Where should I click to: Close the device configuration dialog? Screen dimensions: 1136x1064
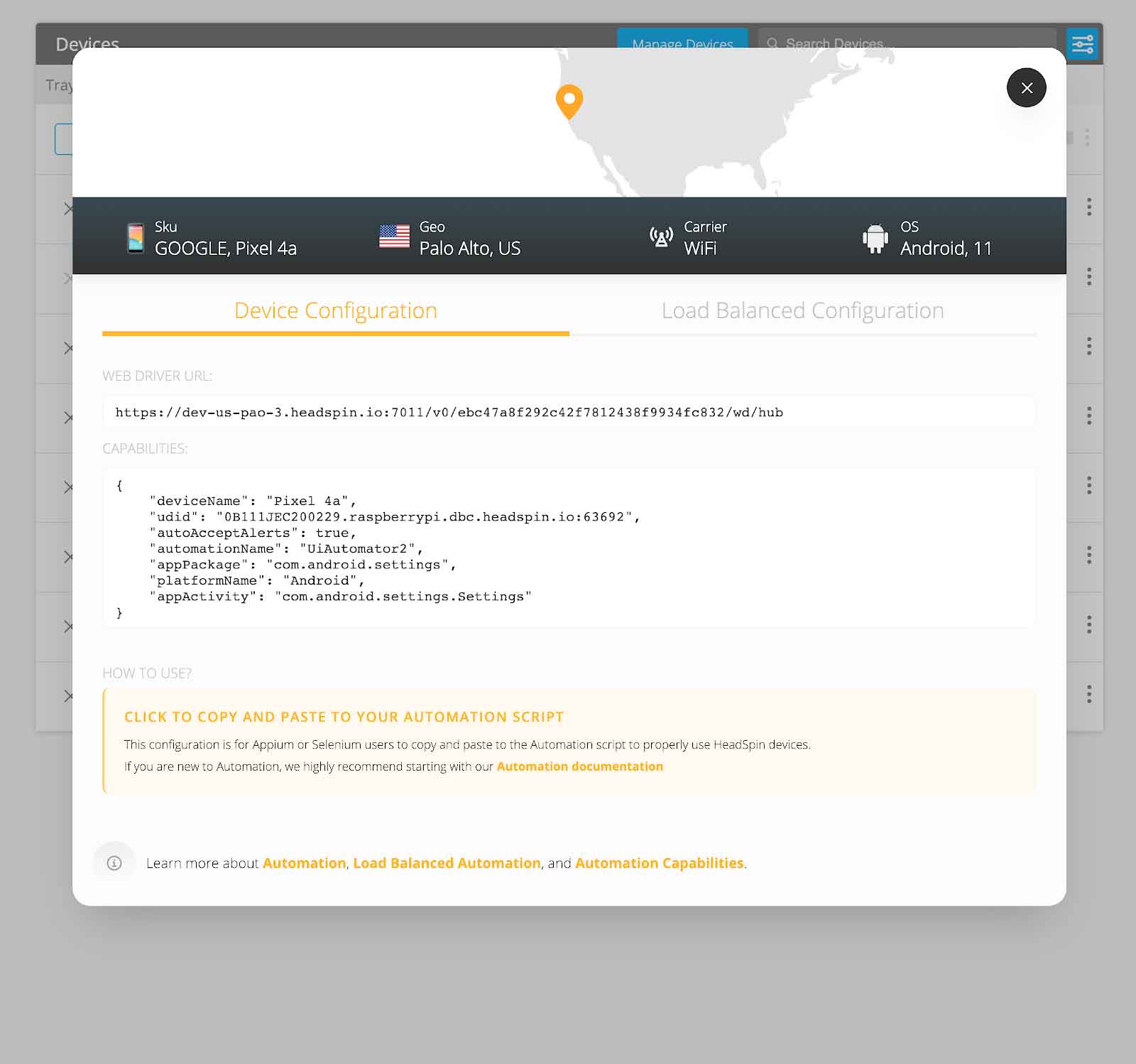[x=1026, y=87]
